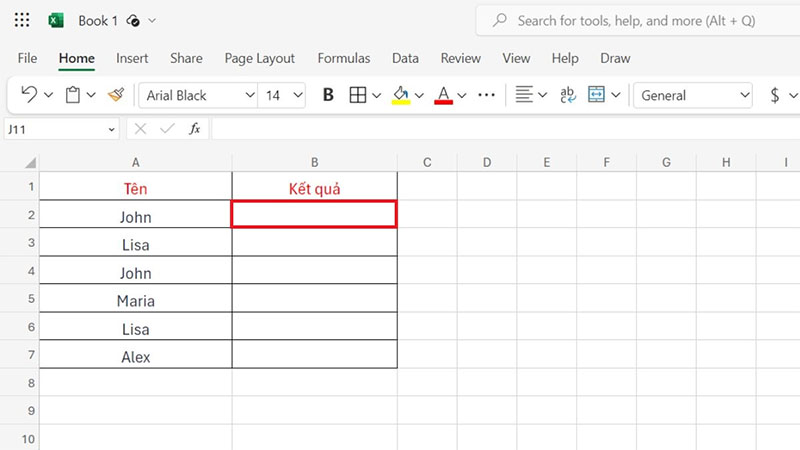800x450 pixels.
Task: Click the Book 1 file name
Action: [x=98, y=20]
